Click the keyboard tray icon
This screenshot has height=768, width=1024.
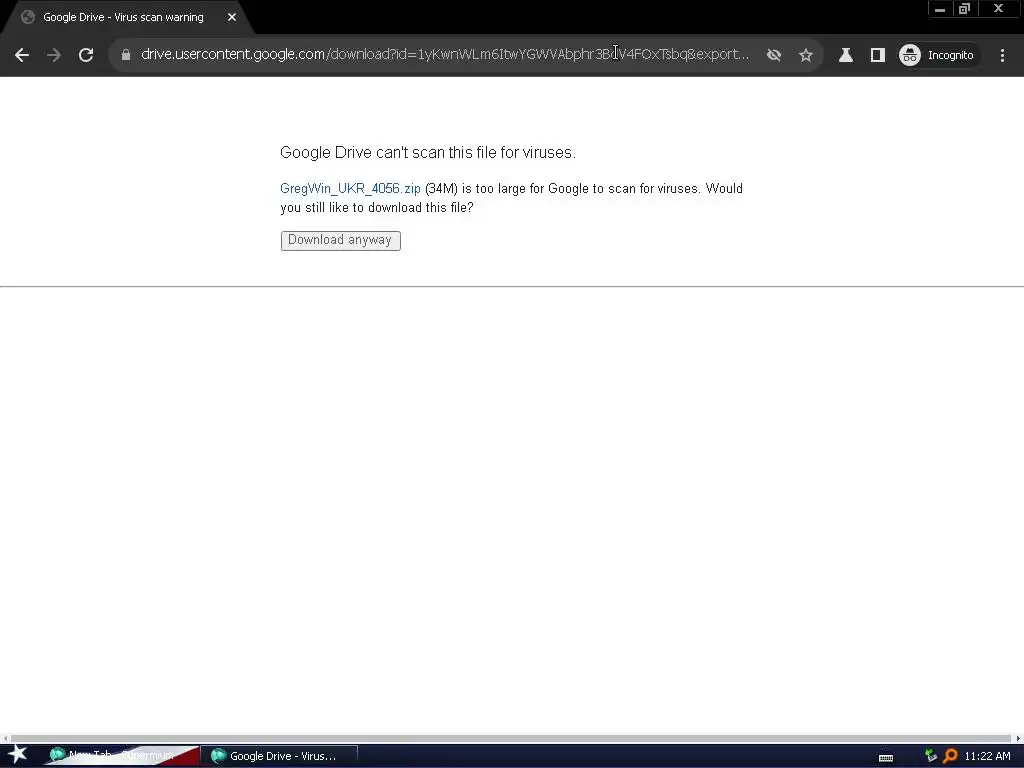pos(886,758)
